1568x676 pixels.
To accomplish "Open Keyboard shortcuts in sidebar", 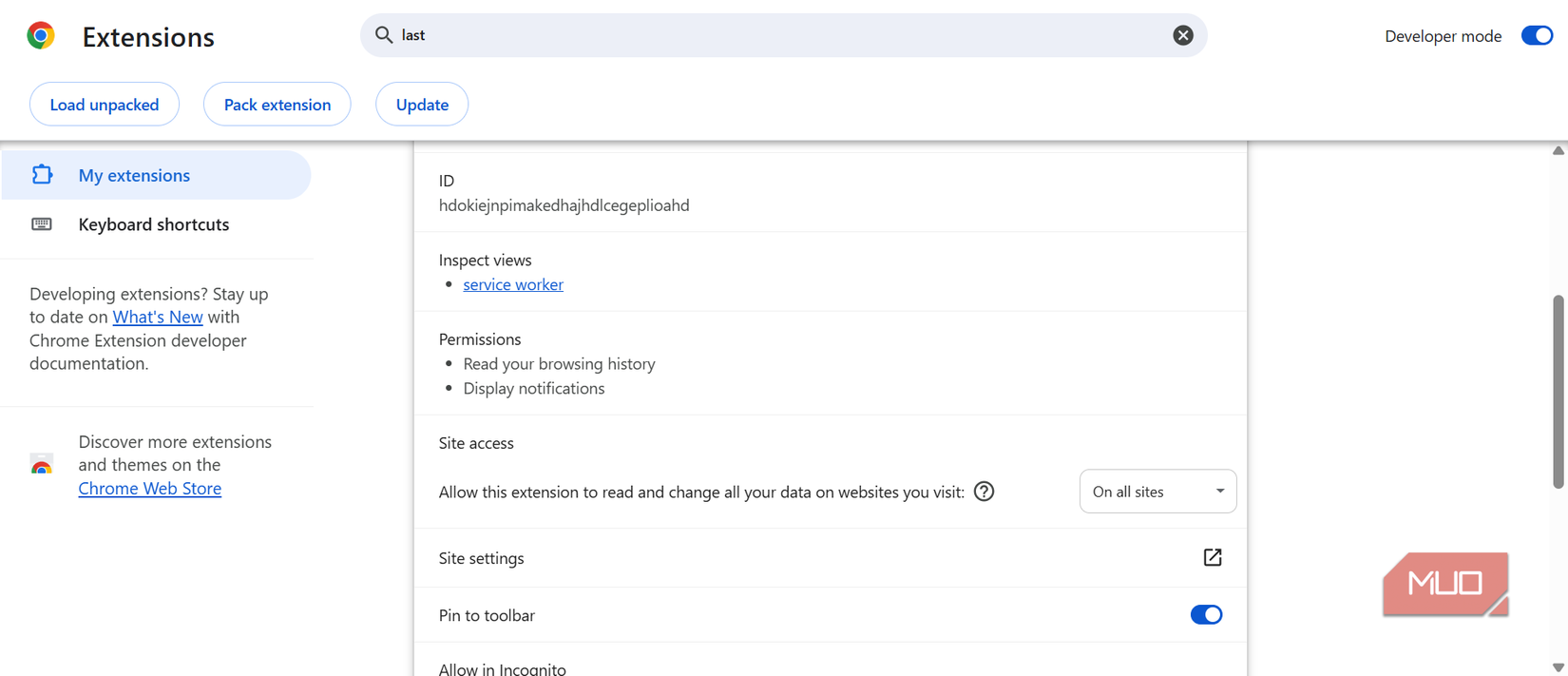I will pyautogui.click(x=156, y=224).
